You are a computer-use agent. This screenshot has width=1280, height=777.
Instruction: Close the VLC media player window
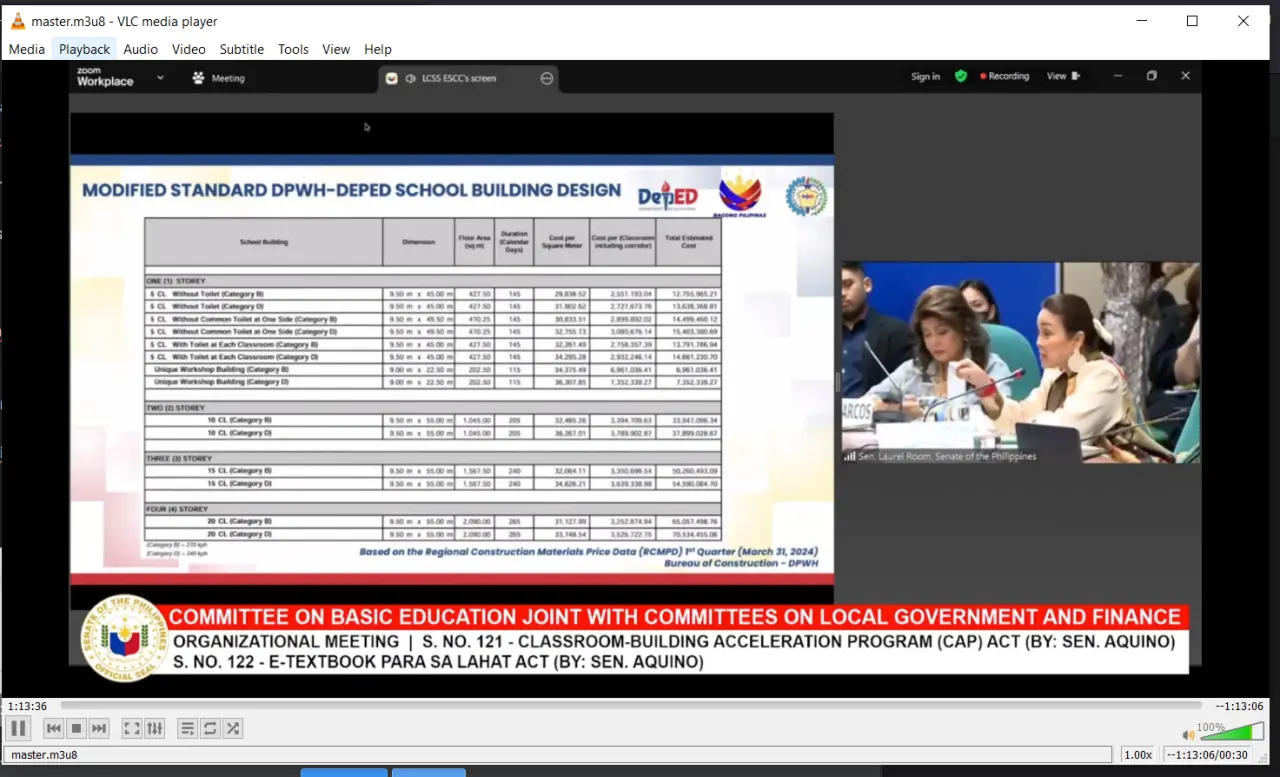tap(1243, 21)
